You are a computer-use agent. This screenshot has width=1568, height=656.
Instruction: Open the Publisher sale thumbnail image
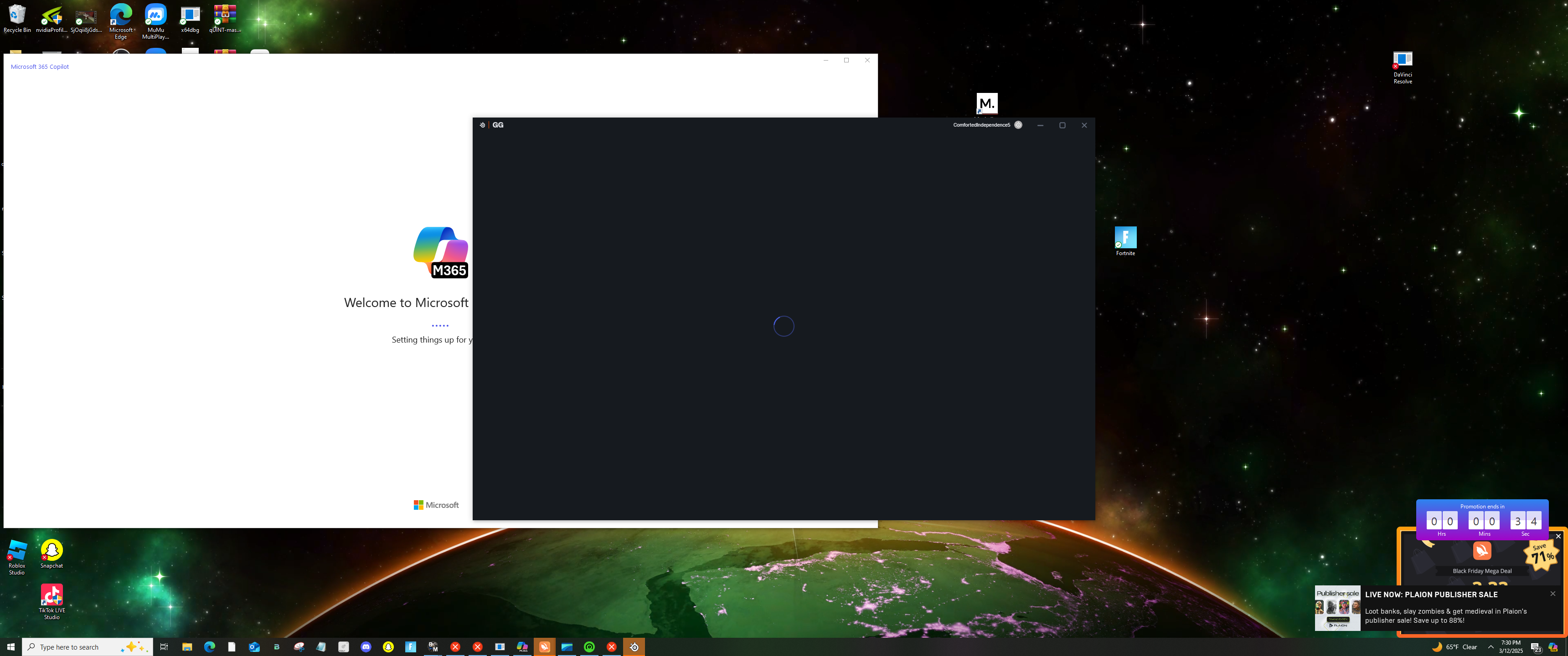pyautogui.click(x=1337, y=608)
